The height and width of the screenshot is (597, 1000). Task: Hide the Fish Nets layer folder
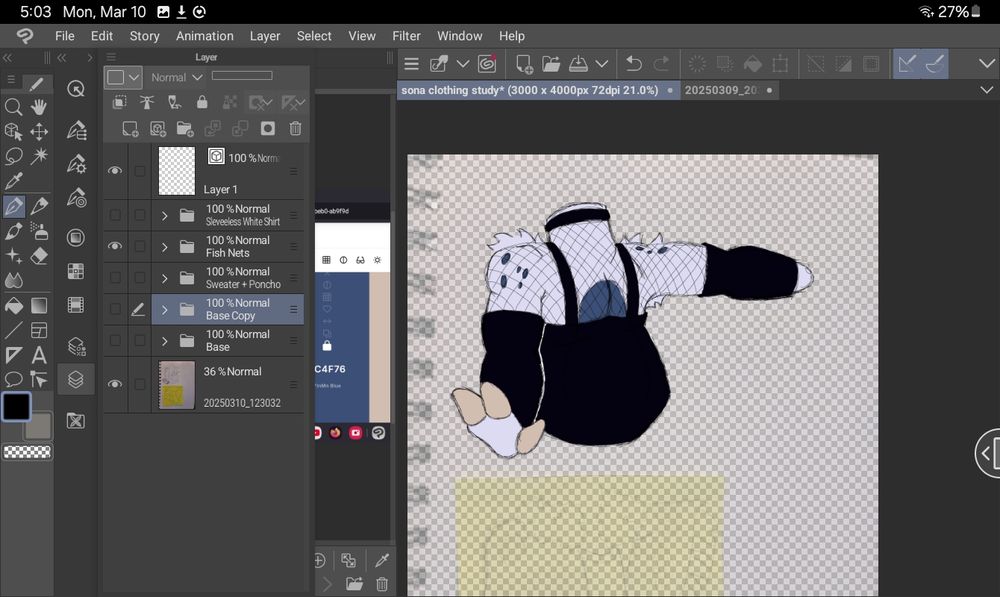coord(115,246)
